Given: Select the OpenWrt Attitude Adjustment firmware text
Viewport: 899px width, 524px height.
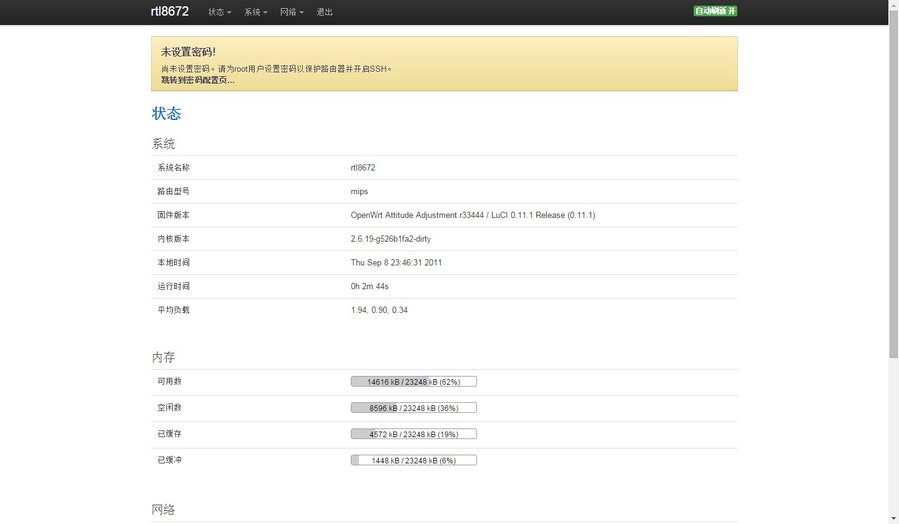Looking at the screenshot, I should pos(473,215).
